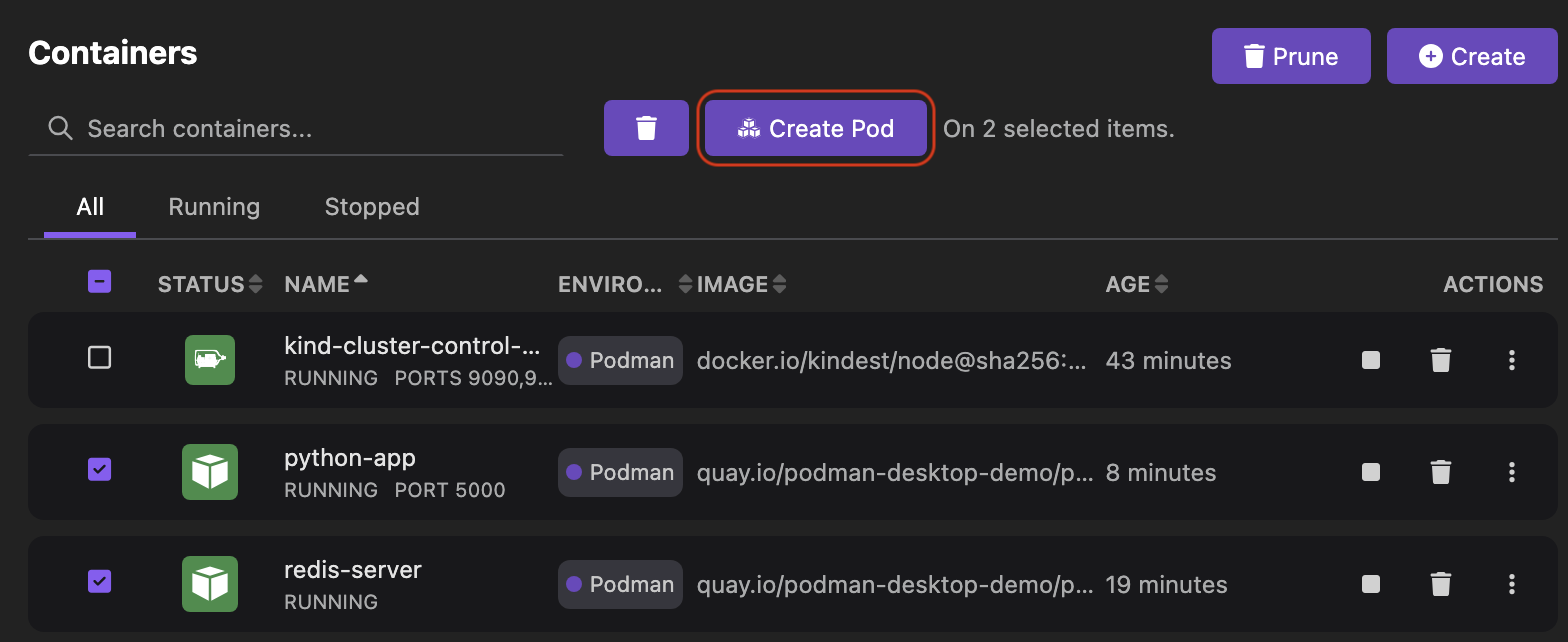Delete the kind-cluster-control container

[1440, 360]
